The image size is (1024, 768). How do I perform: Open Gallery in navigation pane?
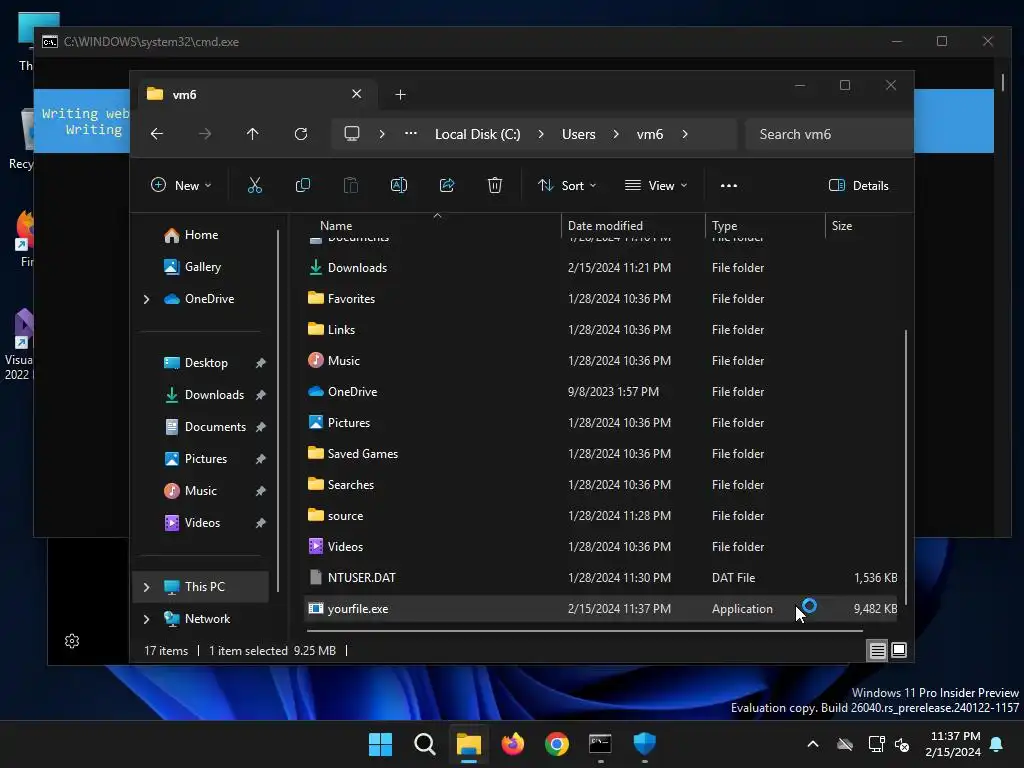(x=200, y=267)
